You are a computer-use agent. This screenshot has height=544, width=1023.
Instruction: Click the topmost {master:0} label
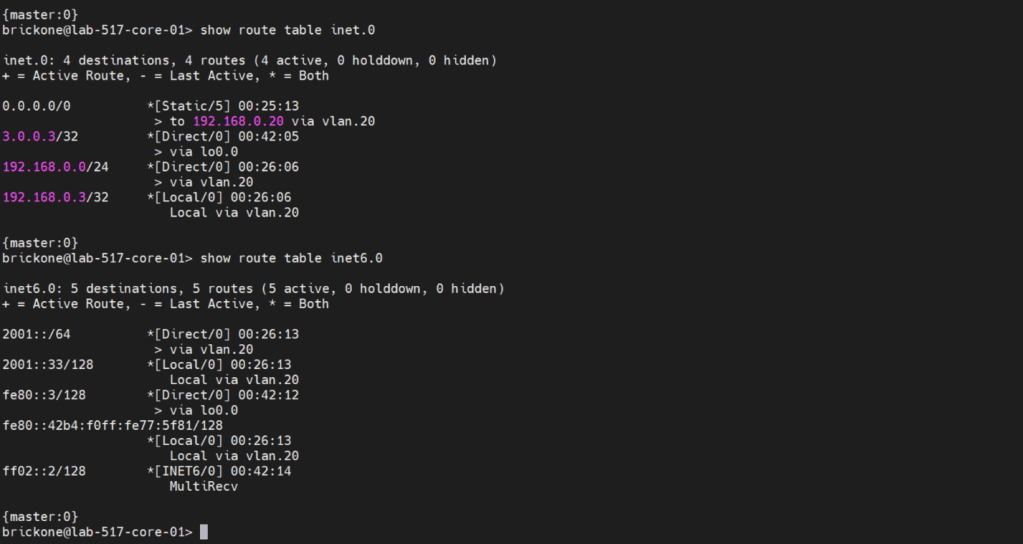tap(40, 15)
